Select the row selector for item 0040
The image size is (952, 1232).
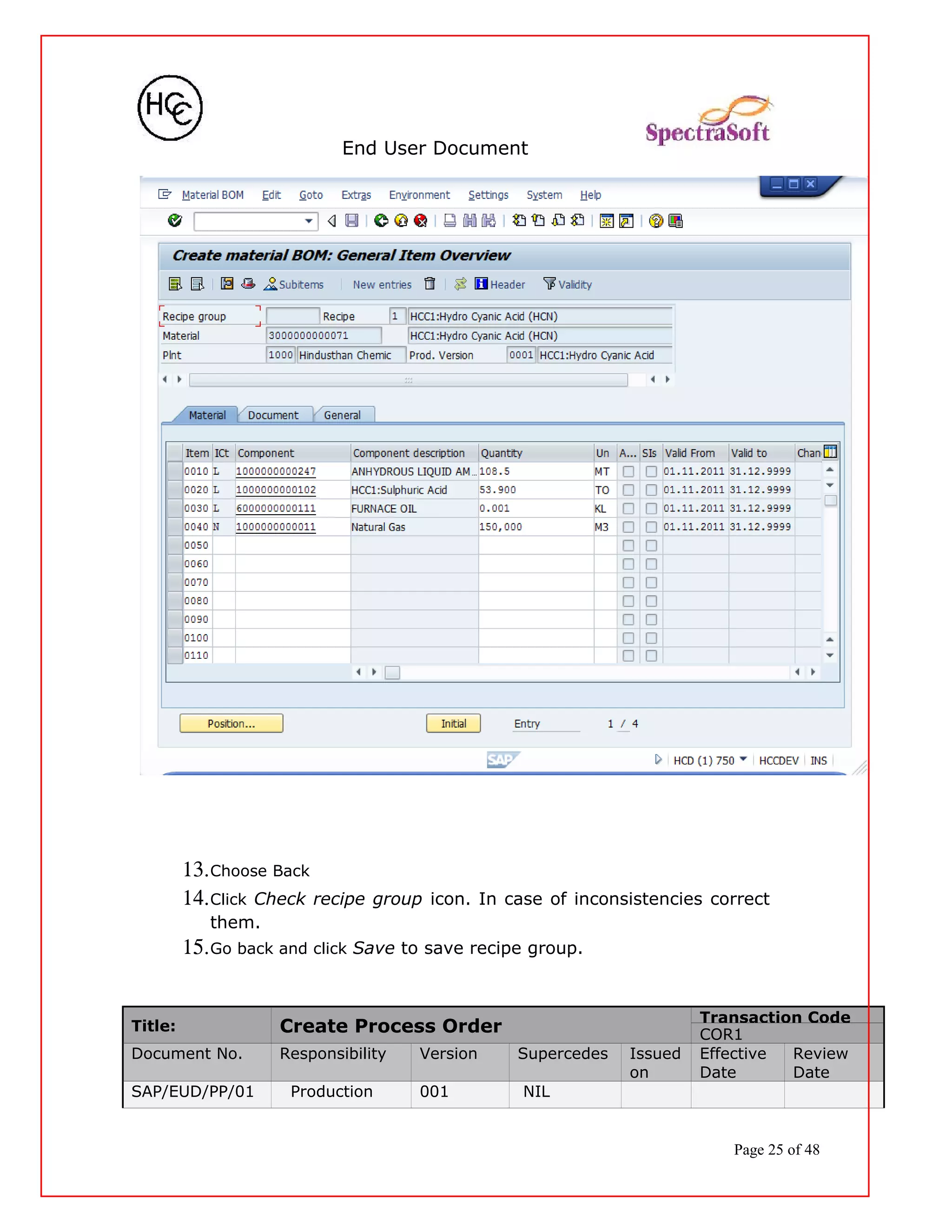(x=175, y=527)
